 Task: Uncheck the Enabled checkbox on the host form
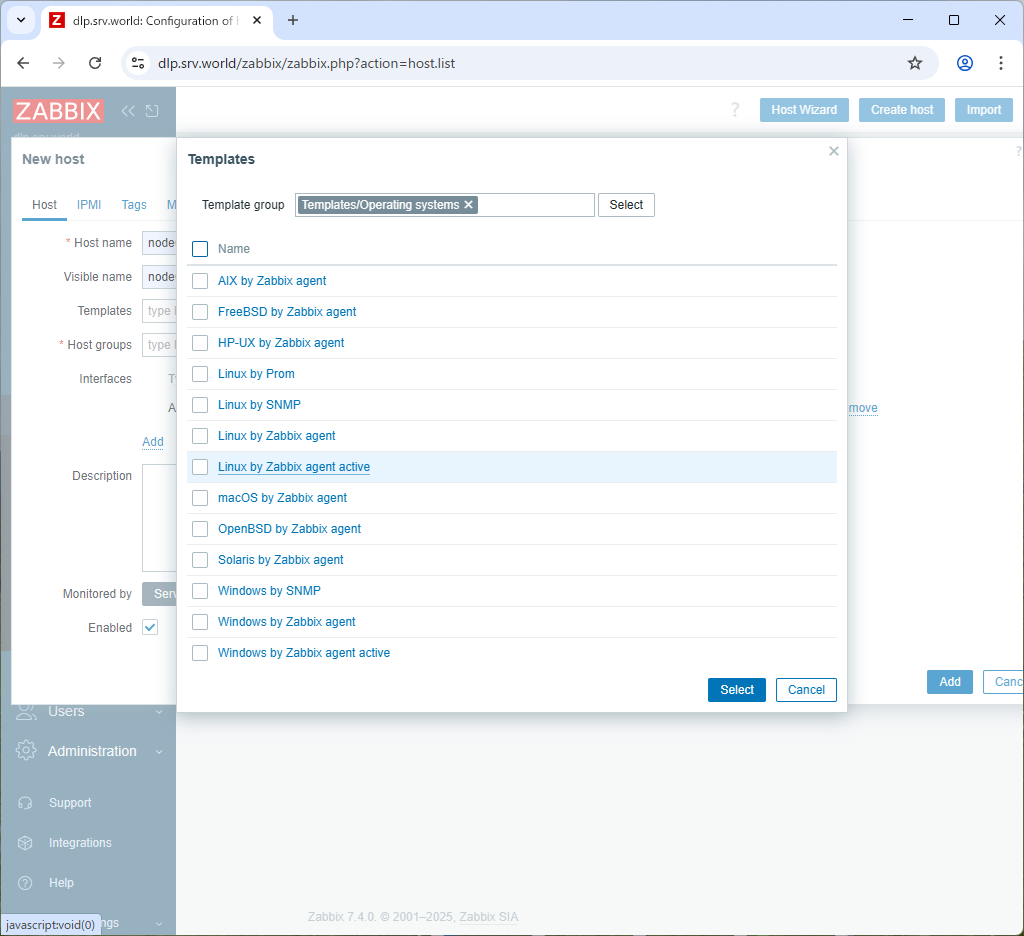(x=149, y=627)
